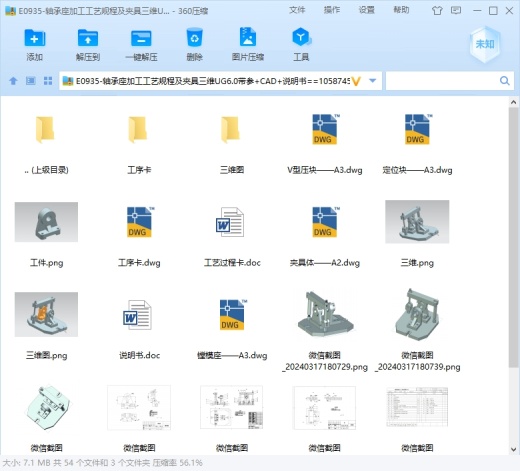
Task: Click the status bar size and compression text
Action: click(102, 463)
